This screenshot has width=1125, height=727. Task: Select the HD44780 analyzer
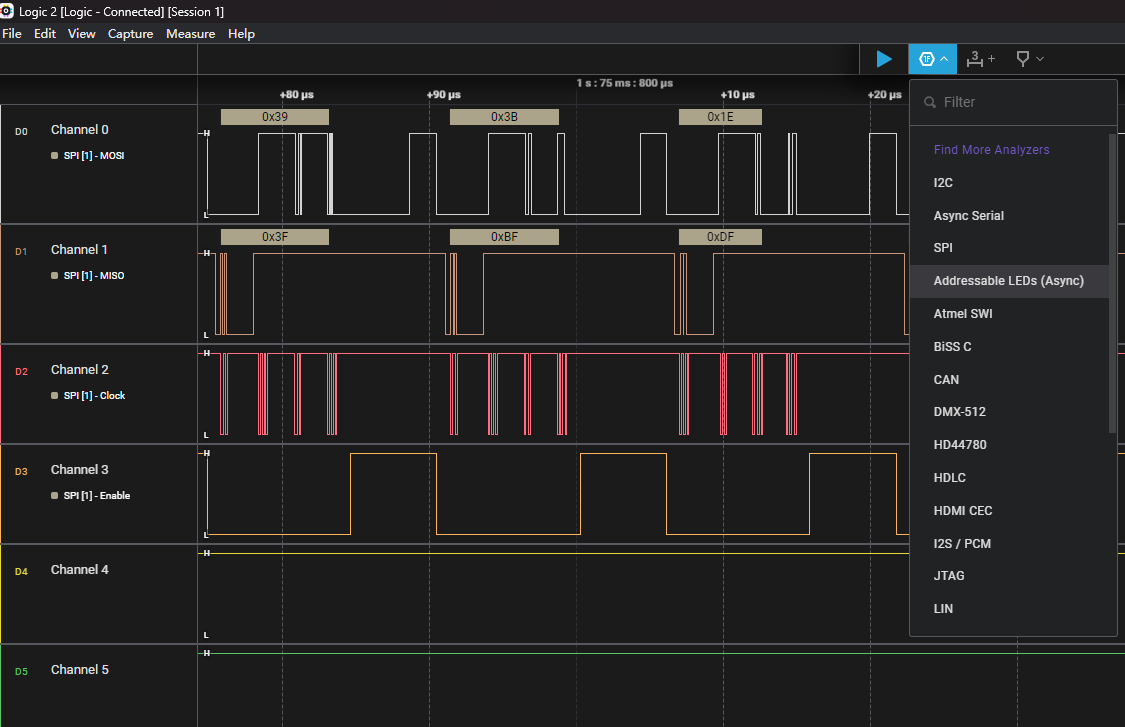point(1009,445)
